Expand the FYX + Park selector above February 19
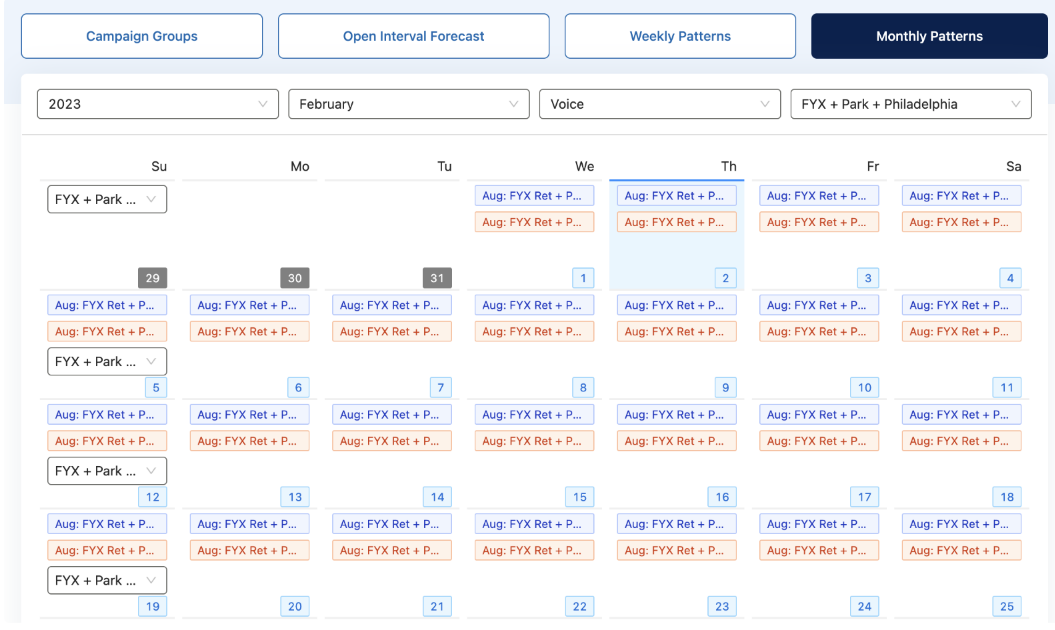Image resolution: width=1055 pixels, height=630 pixels. [x=106, y=580]
